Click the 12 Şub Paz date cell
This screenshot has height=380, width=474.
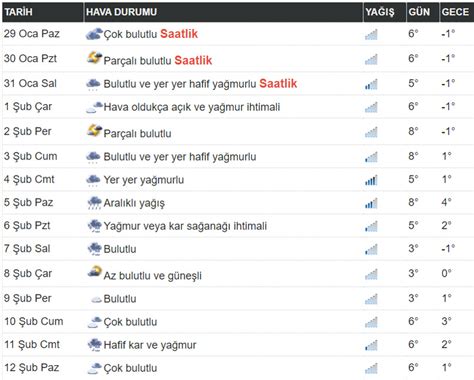tap(32, 368)
